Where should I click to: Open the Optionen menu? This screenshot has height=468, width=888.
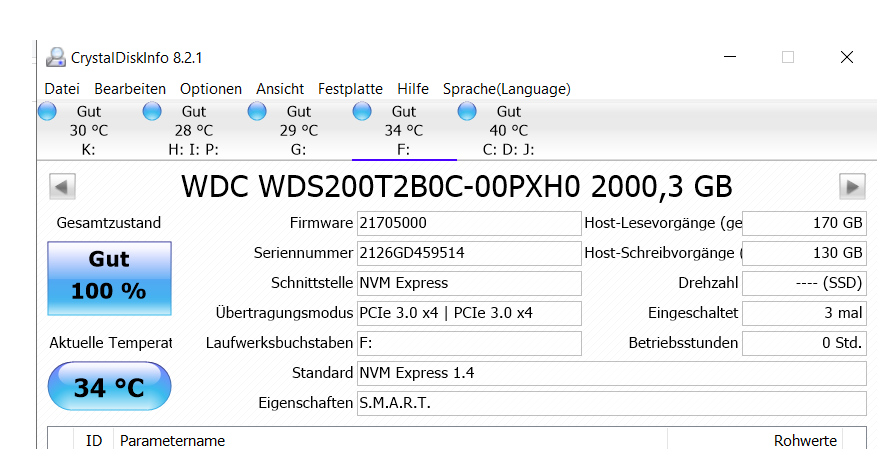pyautogui.click(x=211, y=89)
